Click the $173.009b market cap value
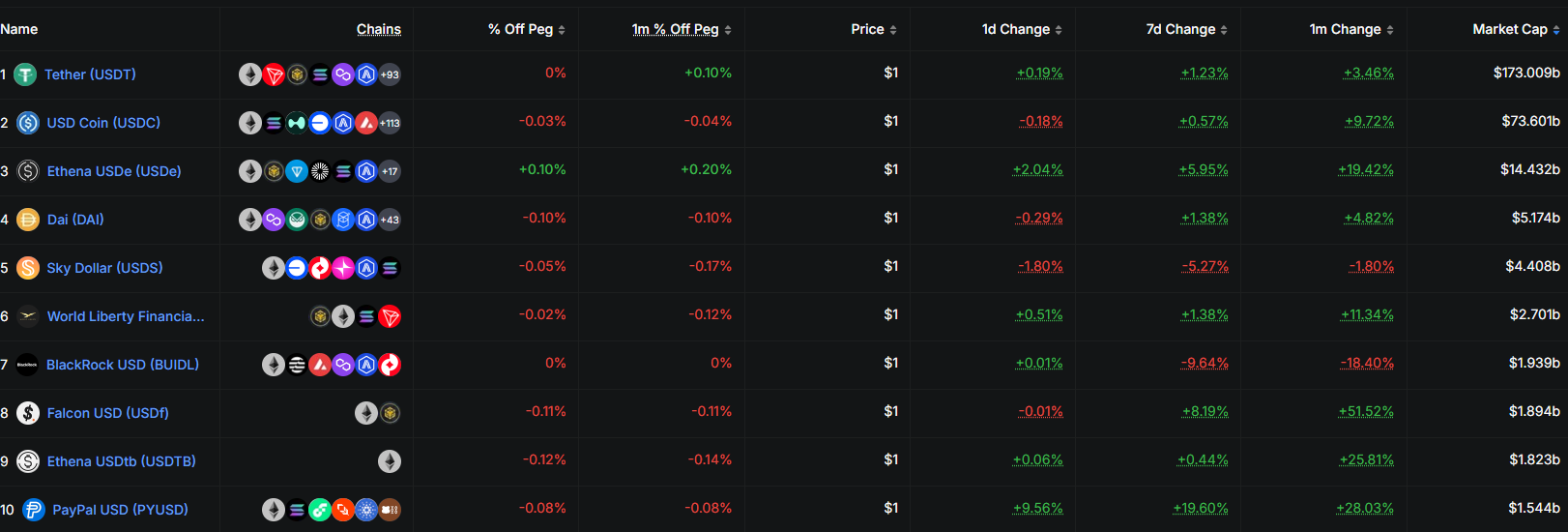 pyautogui.click(x=1526, y=73)
